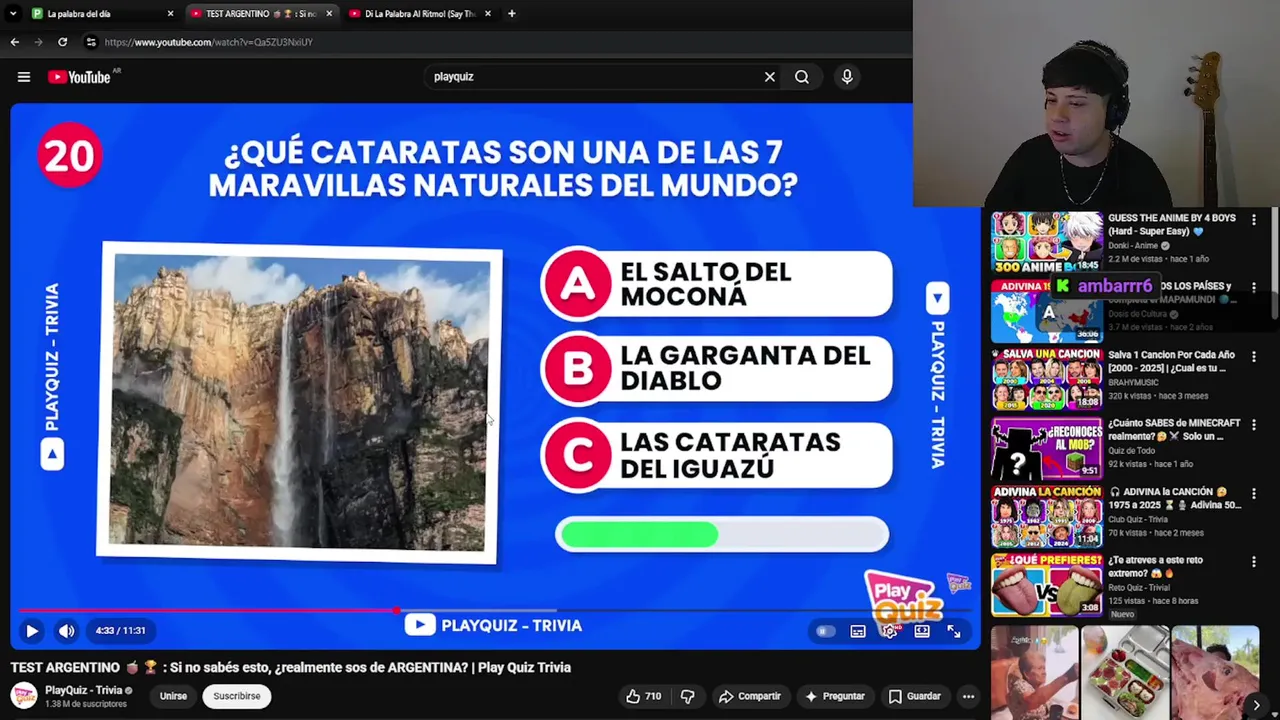Close the La palabra del día tab
The image size is (1280, 720).
[x=170, y=14]
